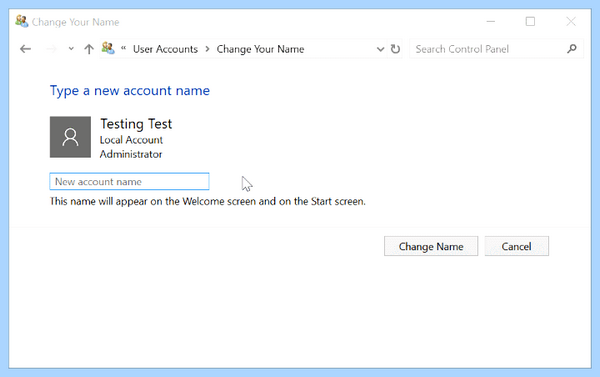Screen dimensions: 600x377
Task: Cancel the name change
Action: [x=517, y=246]
